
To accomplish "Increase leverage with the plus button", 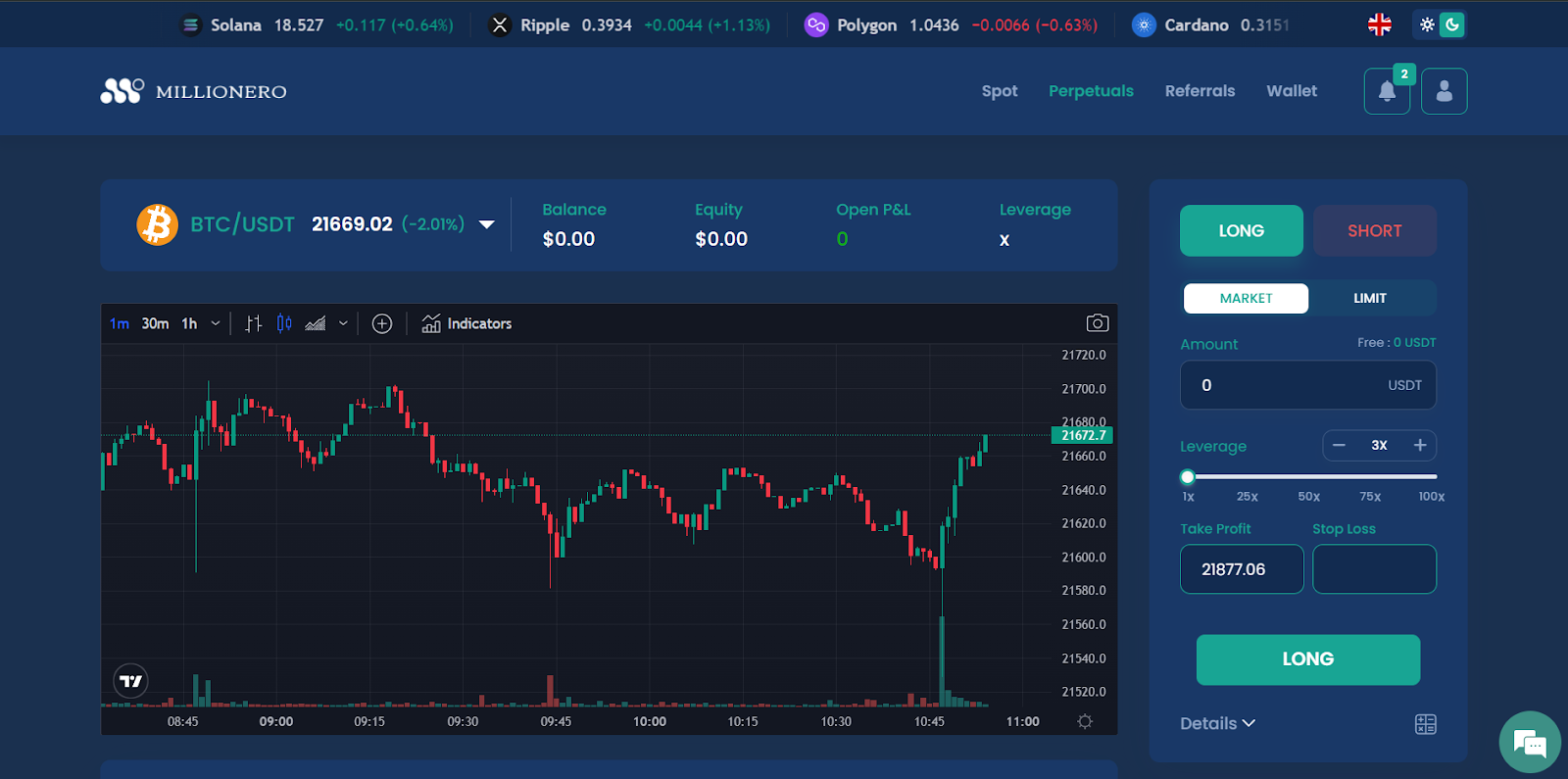I will [1420, 445].
